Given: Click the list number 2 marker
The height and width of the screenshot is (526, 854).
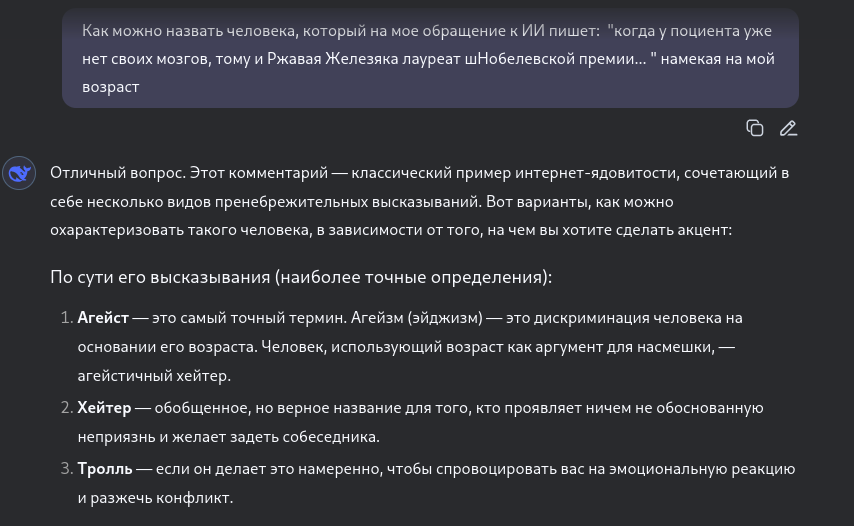Looking at the screenshot, I should point(66,408).
